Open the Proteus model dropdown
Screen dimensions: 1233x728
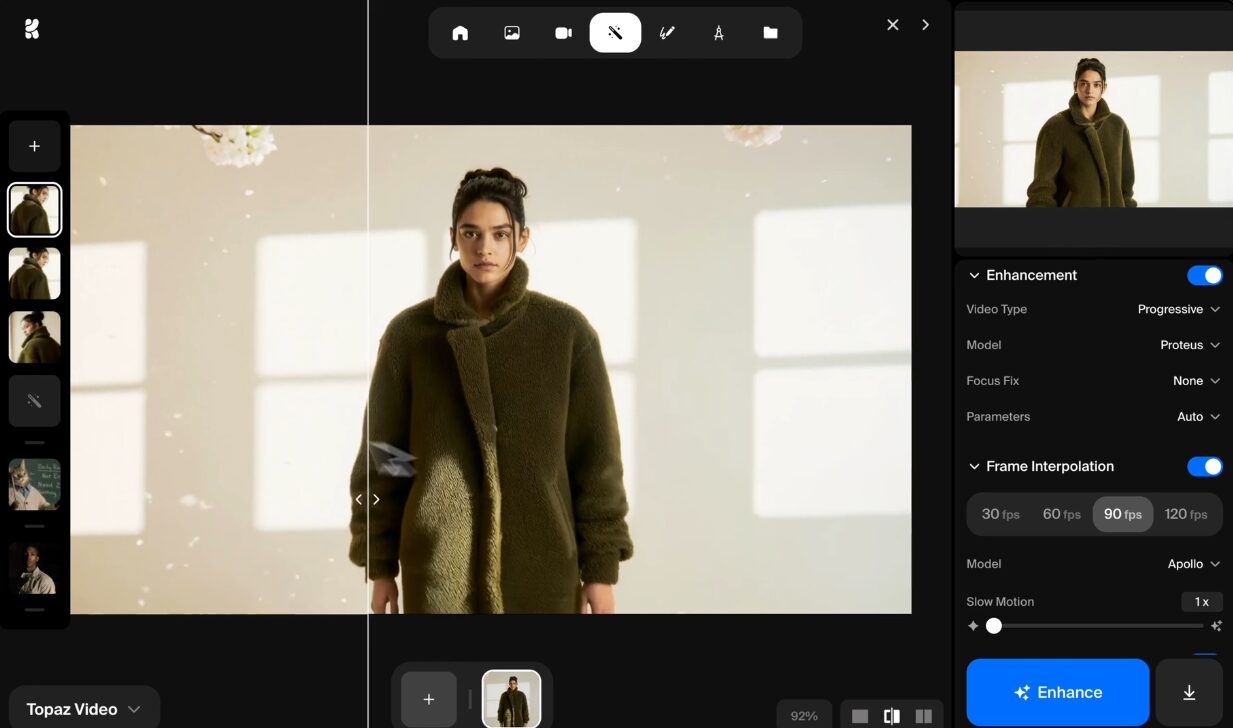click(x=1189, y=345)
